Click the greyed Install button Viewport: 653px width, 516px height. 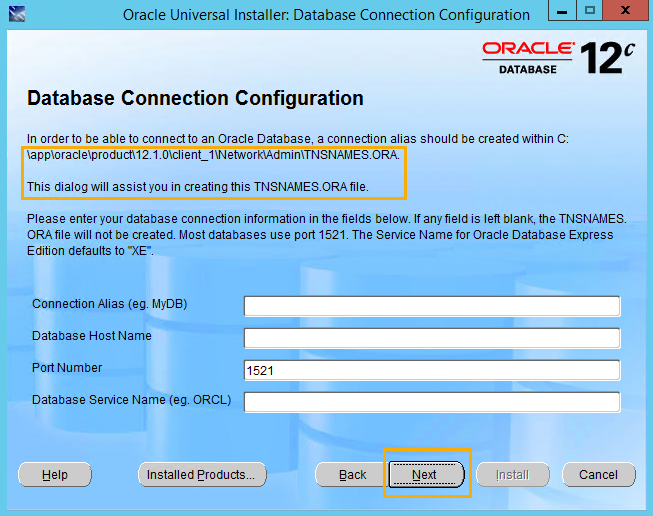click(x=513, y=474)
